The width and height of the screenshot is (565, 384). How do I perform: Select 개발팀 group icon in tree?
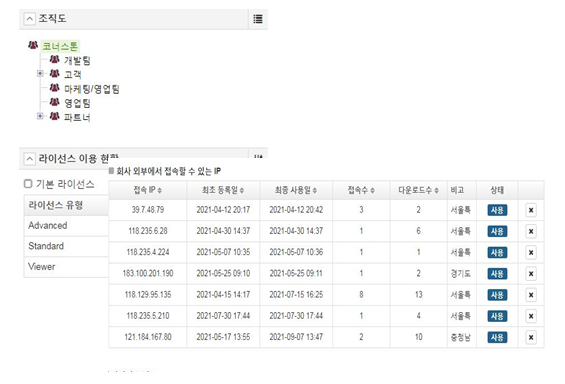[x=54, y=59]
